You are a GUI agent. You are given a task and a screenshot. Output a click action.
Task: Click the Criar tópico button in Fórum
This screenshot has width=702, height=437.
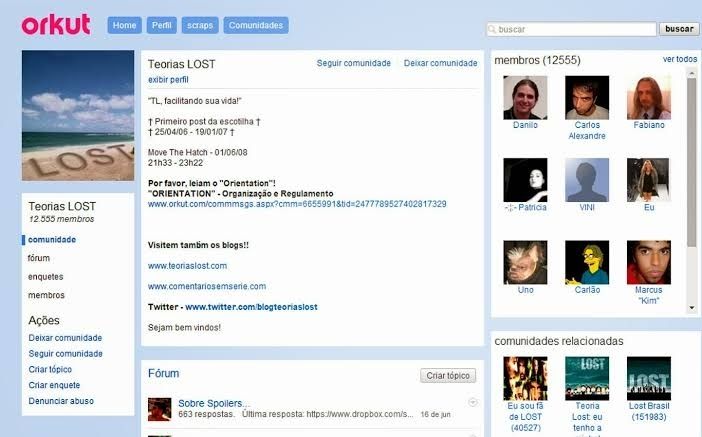point(448,375)
